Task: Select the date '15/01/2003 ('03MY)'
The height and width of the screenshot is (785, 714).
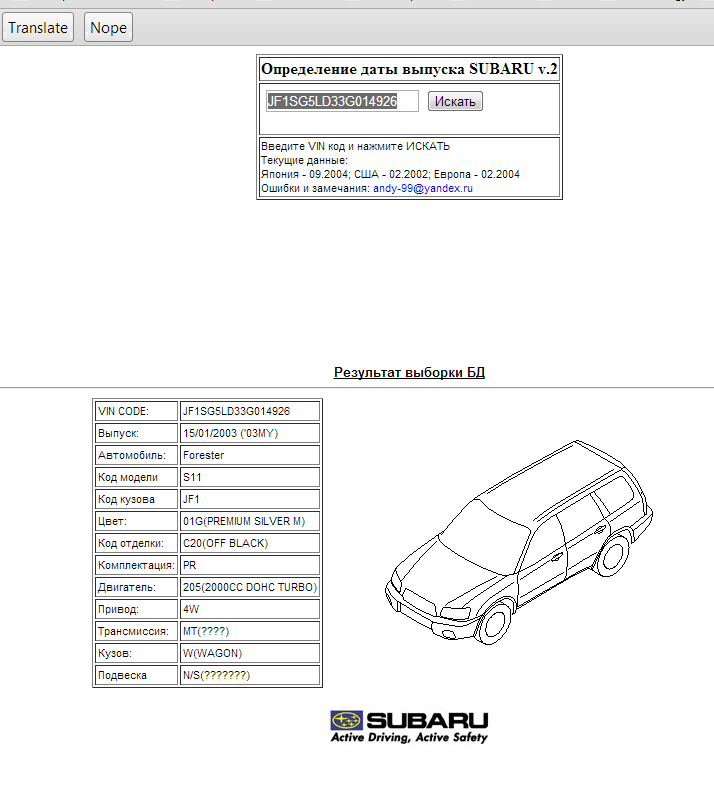Action: pyautogui.click(x=250, y=433)
